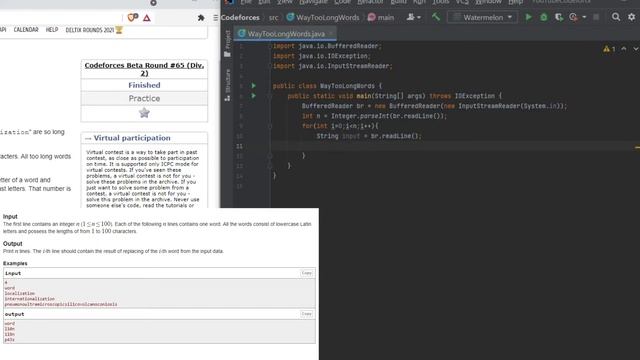Open Search Everywhere magnifier
The height and width of the screenshot is (360, 640).
pos(616,17)
